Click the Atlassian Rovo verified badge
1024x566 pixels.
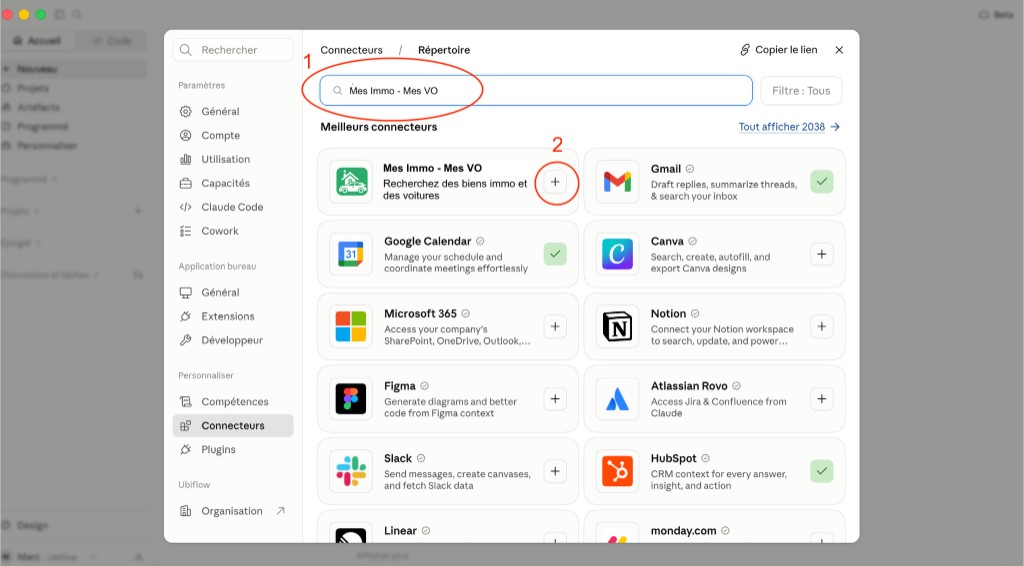pyautogui.click(x=737, y=386)
